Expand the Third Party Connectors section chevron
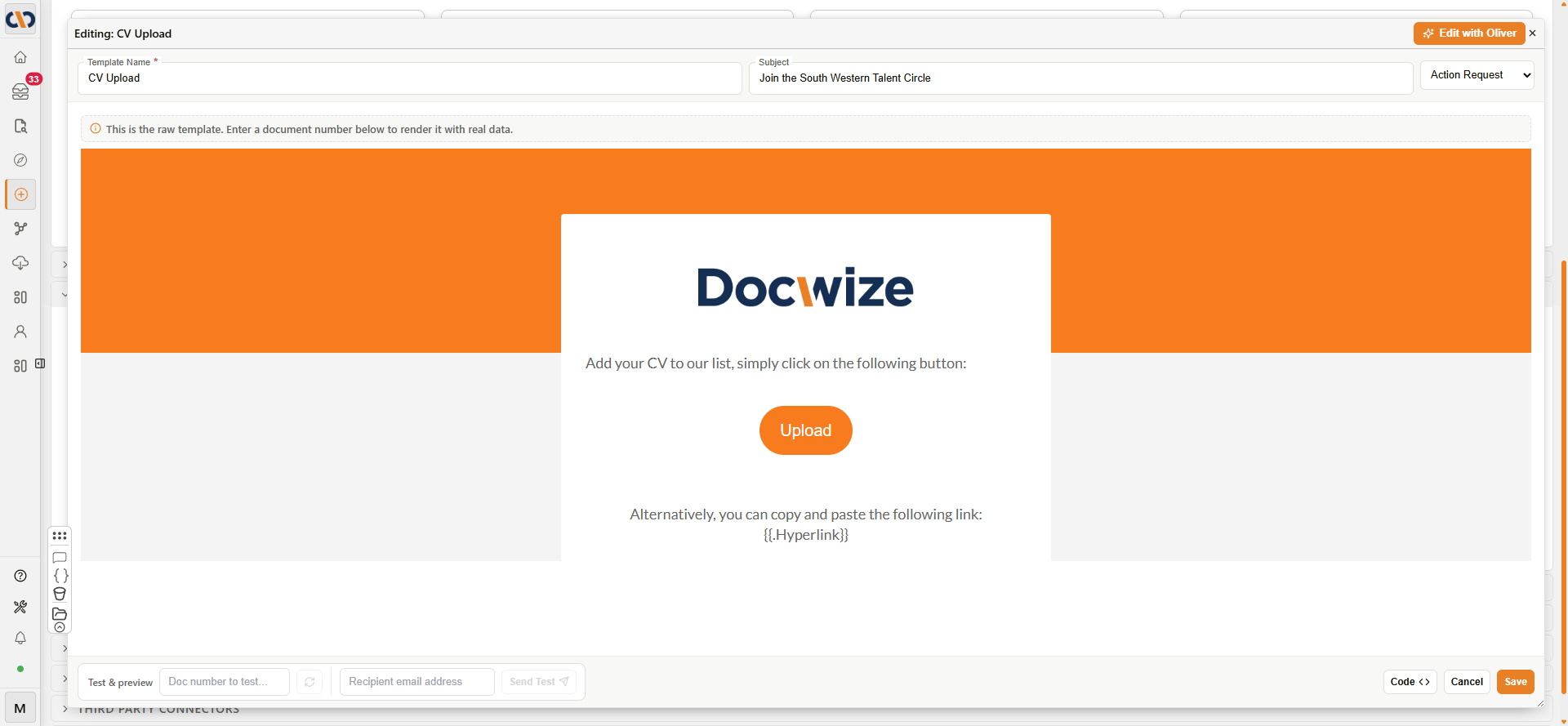This screenshot has width=1568, height=726. pos(65,709)
